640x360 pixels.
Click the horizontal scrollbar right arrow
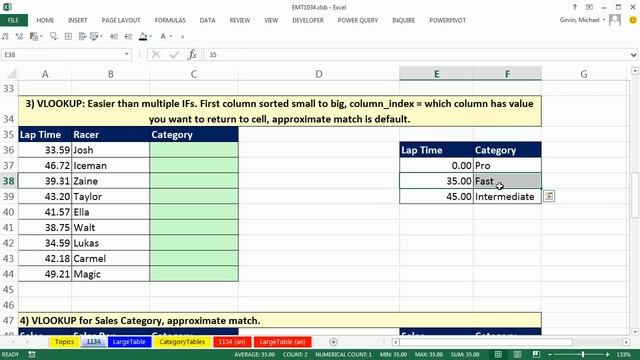(626, 342)
